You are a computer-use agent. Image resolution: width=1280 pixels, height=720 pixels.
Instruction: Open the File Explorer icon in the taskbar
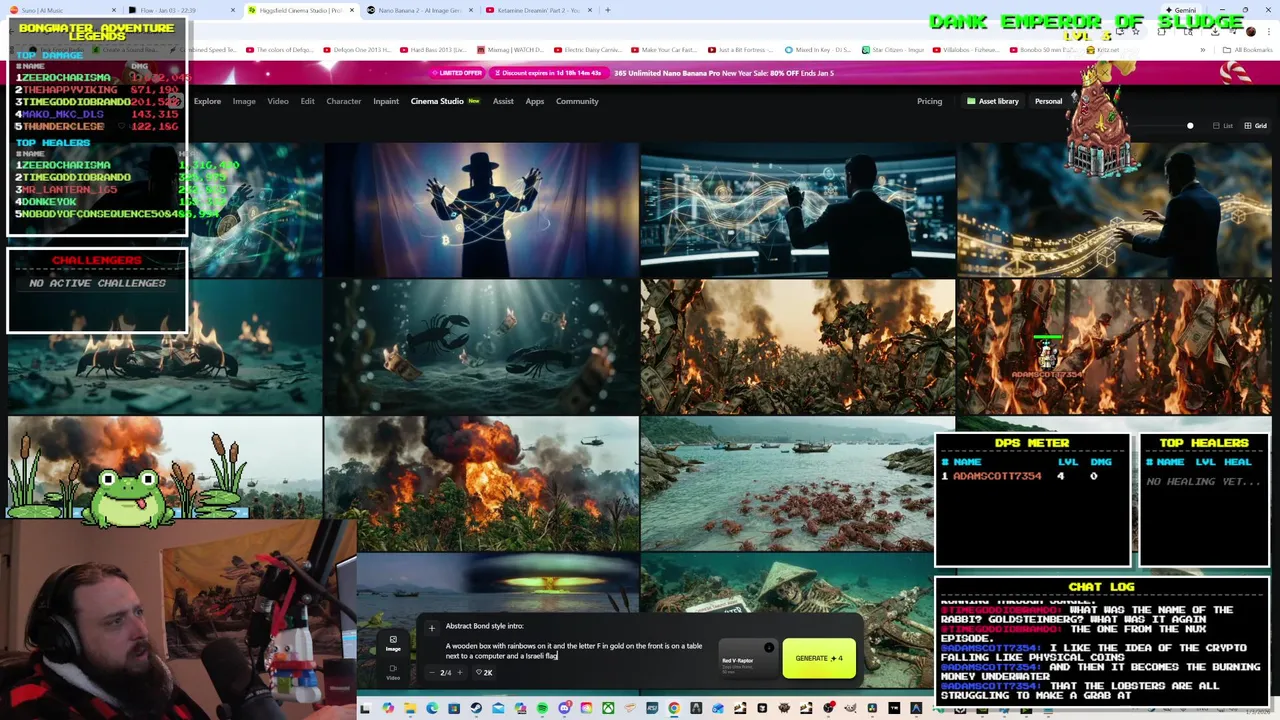point(410,709)
